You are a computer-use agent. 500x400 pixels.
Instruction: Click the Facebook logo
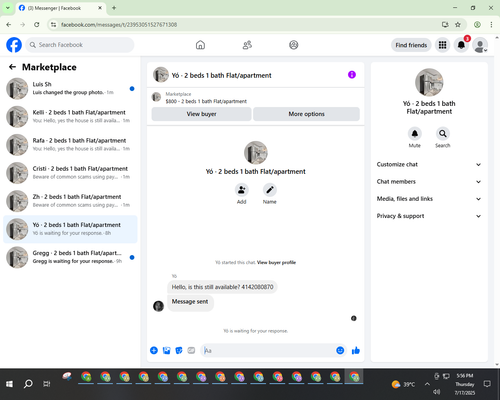pyautogui.click(x=14, y=45)
